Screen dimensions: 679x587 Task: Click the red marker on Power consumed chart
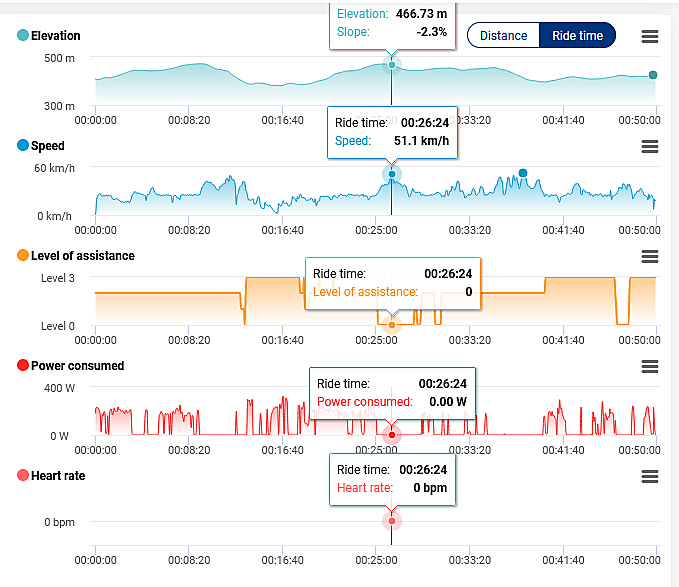[392, 435]
